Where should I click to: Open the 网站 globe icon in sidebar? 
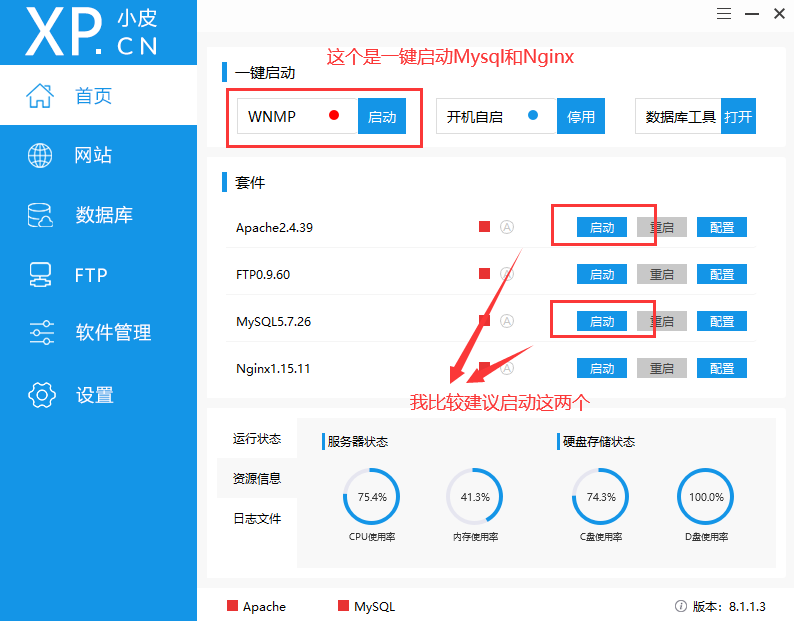[40, 155]
